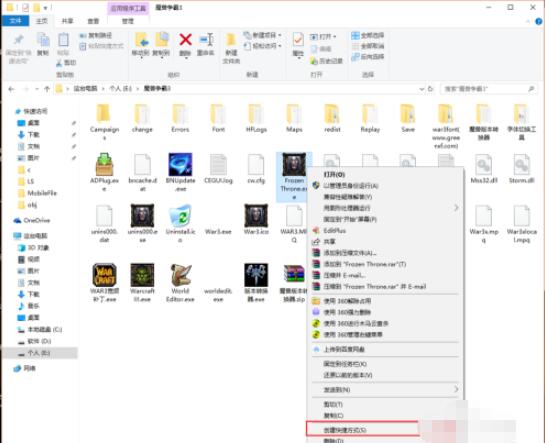Switch to the Share ribbon tab
This screenshot has width=545, height=443.
[x=67, y=21]
